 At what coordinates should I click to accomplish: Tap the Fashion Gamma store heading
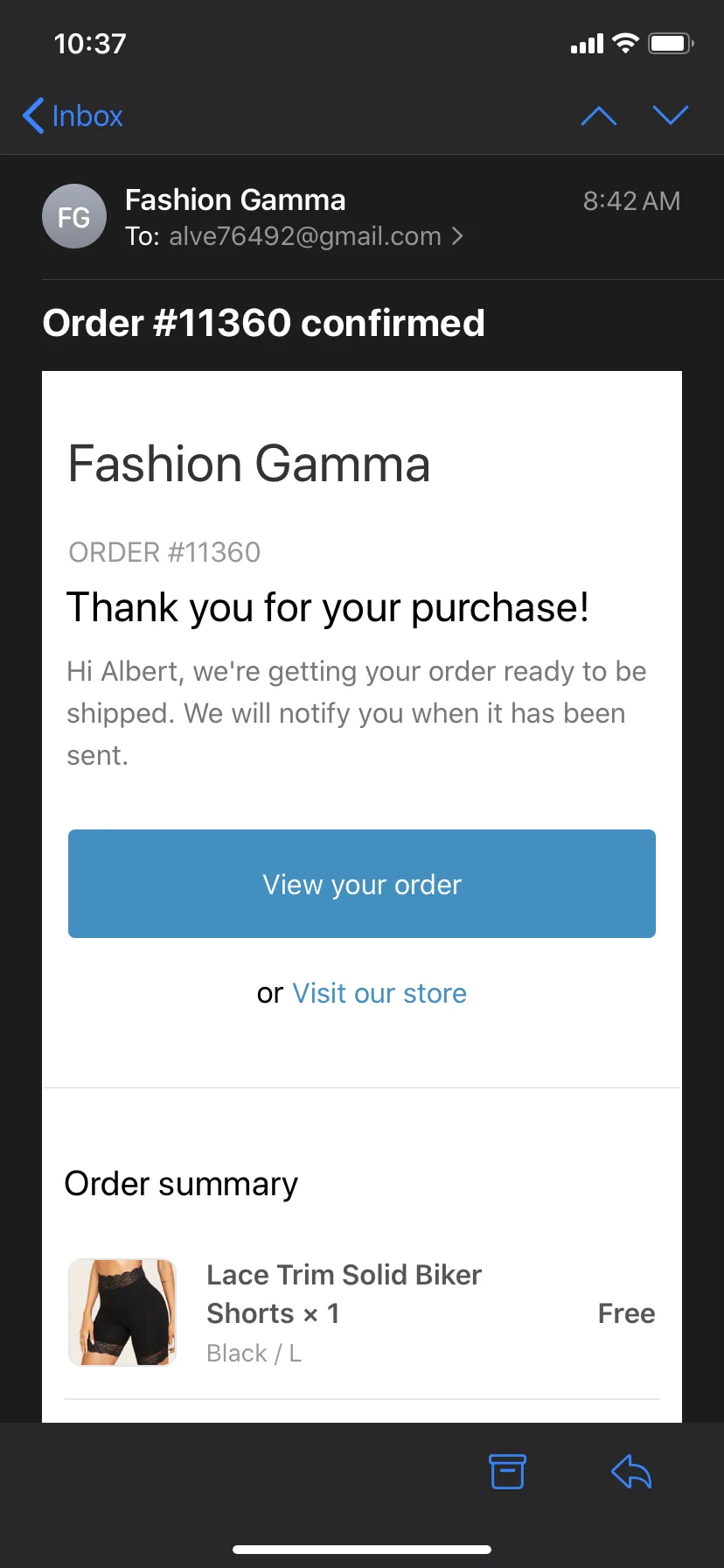coord(249,464)
